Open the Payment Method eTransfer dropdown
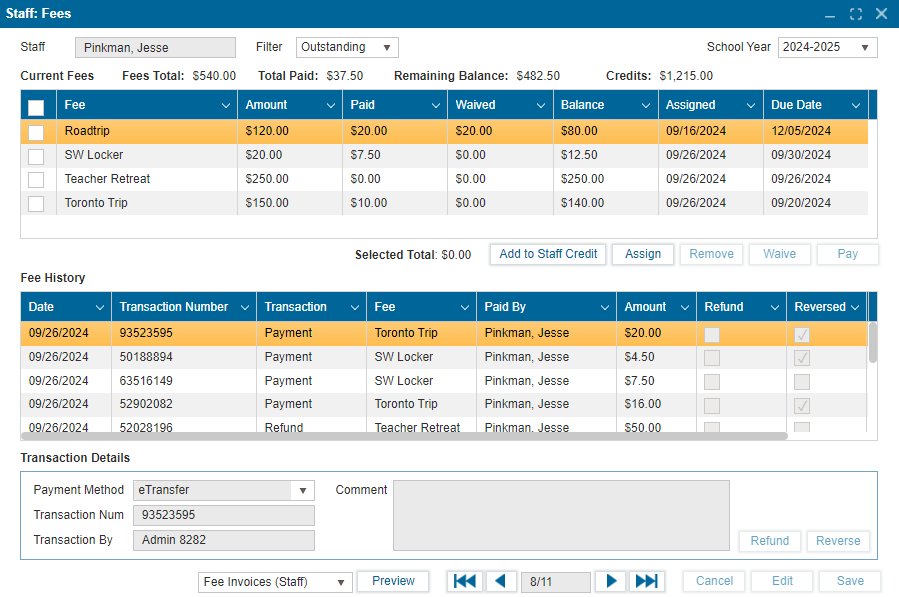 coord(225,490)
